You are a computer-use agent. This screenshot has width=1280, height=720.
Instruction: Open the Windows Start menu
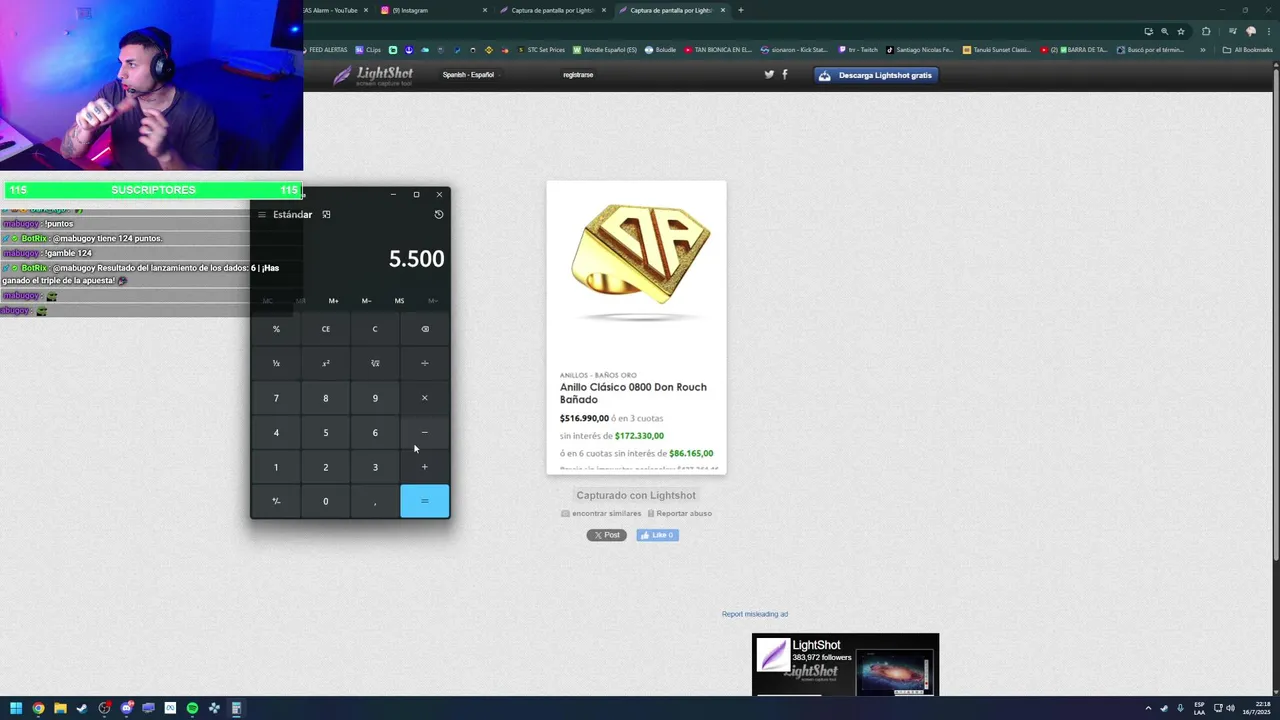(16, 708)
